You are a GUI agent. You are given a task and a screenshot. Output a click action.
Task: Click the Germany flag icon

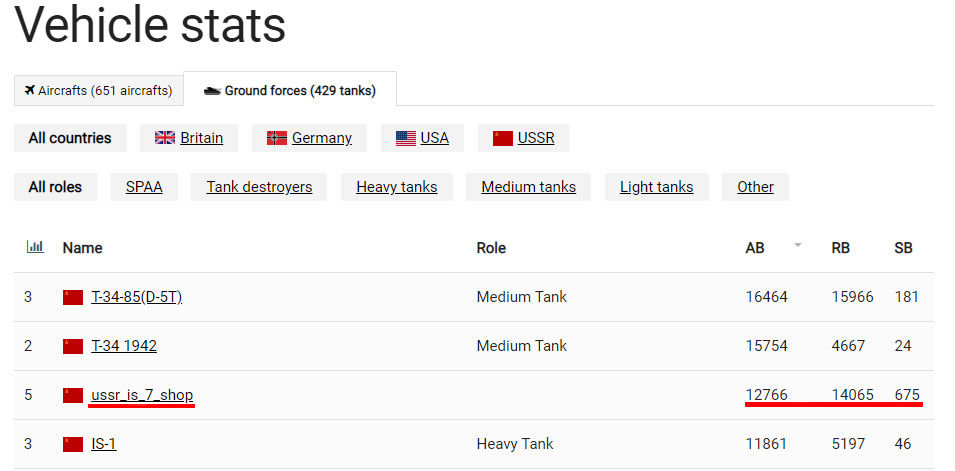click(x=277, y=138)
